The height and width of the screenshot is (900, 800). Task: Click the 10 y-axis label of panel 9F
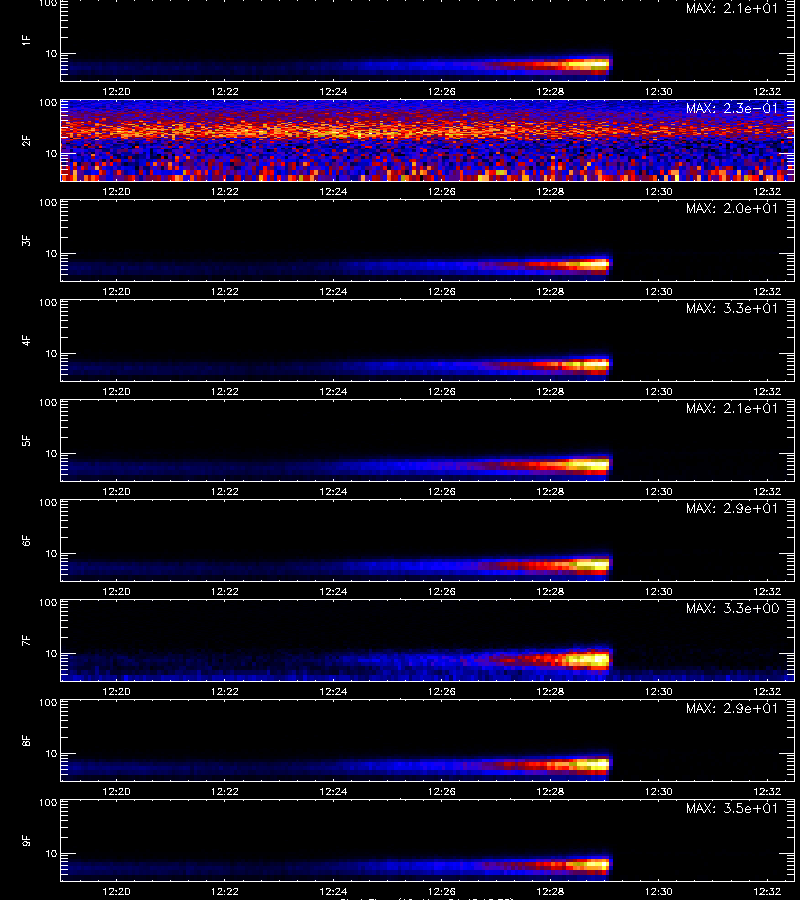[52, 854]
